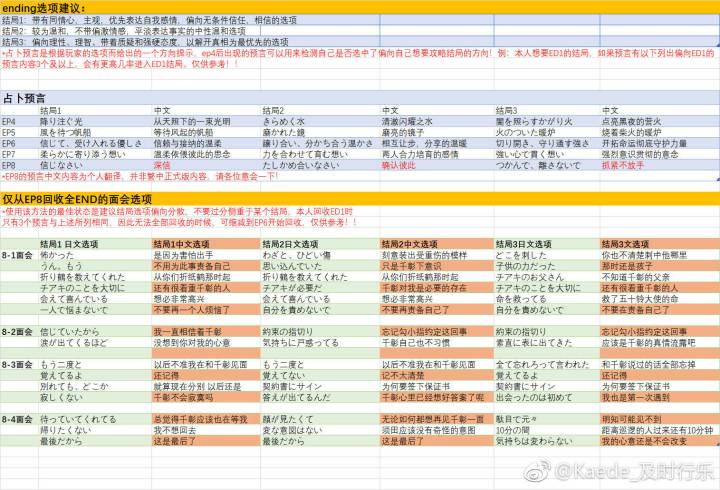
Task: Click the '8-3面会' row label
Action: [19, 365]
